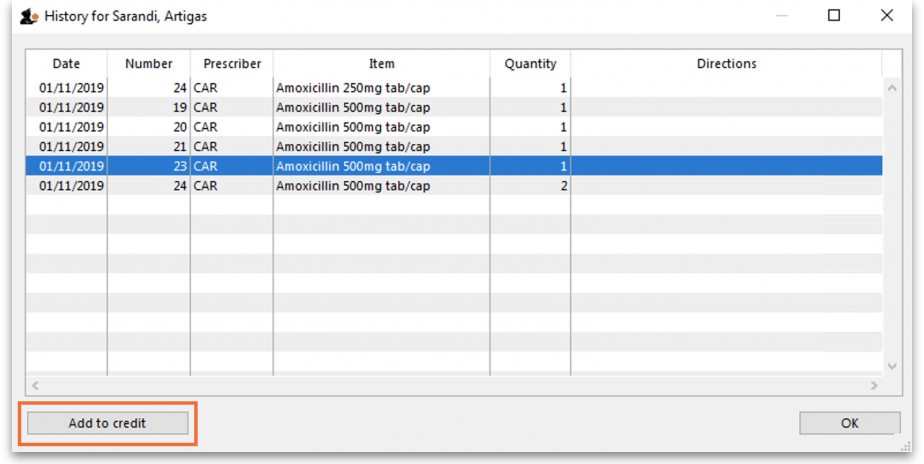Select the row with number 21

(x=352, y=147)
